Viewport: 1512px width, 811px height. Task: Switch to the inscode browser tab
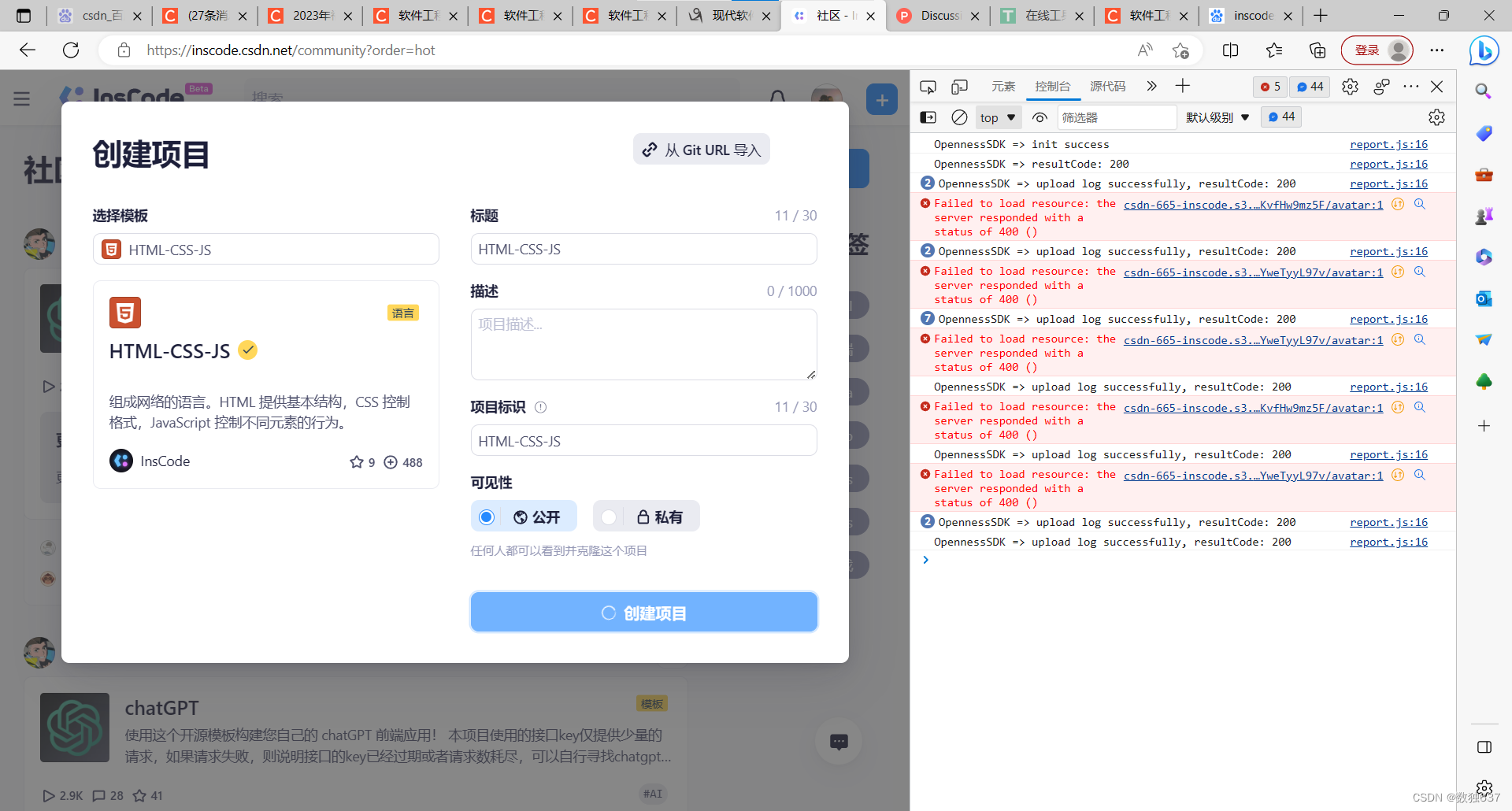[x=1251, y=15]
